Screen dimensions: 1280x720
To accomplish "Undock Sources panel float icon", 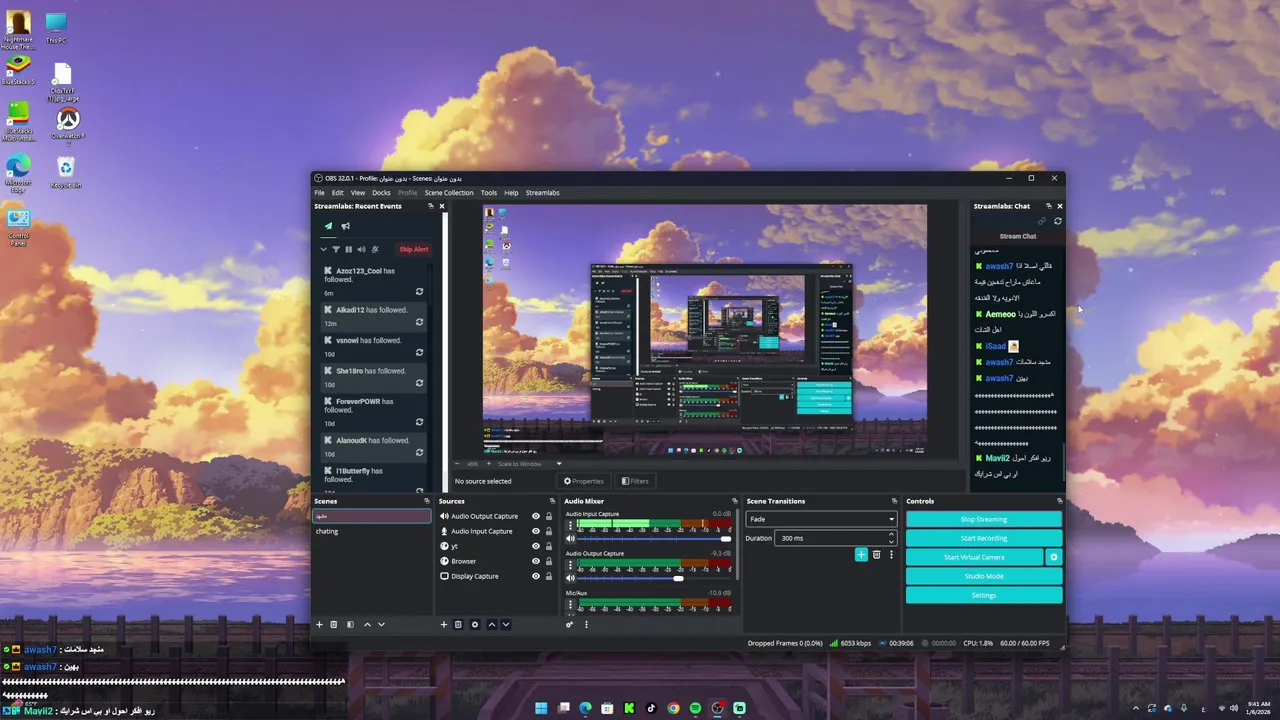I will (552, 501).
